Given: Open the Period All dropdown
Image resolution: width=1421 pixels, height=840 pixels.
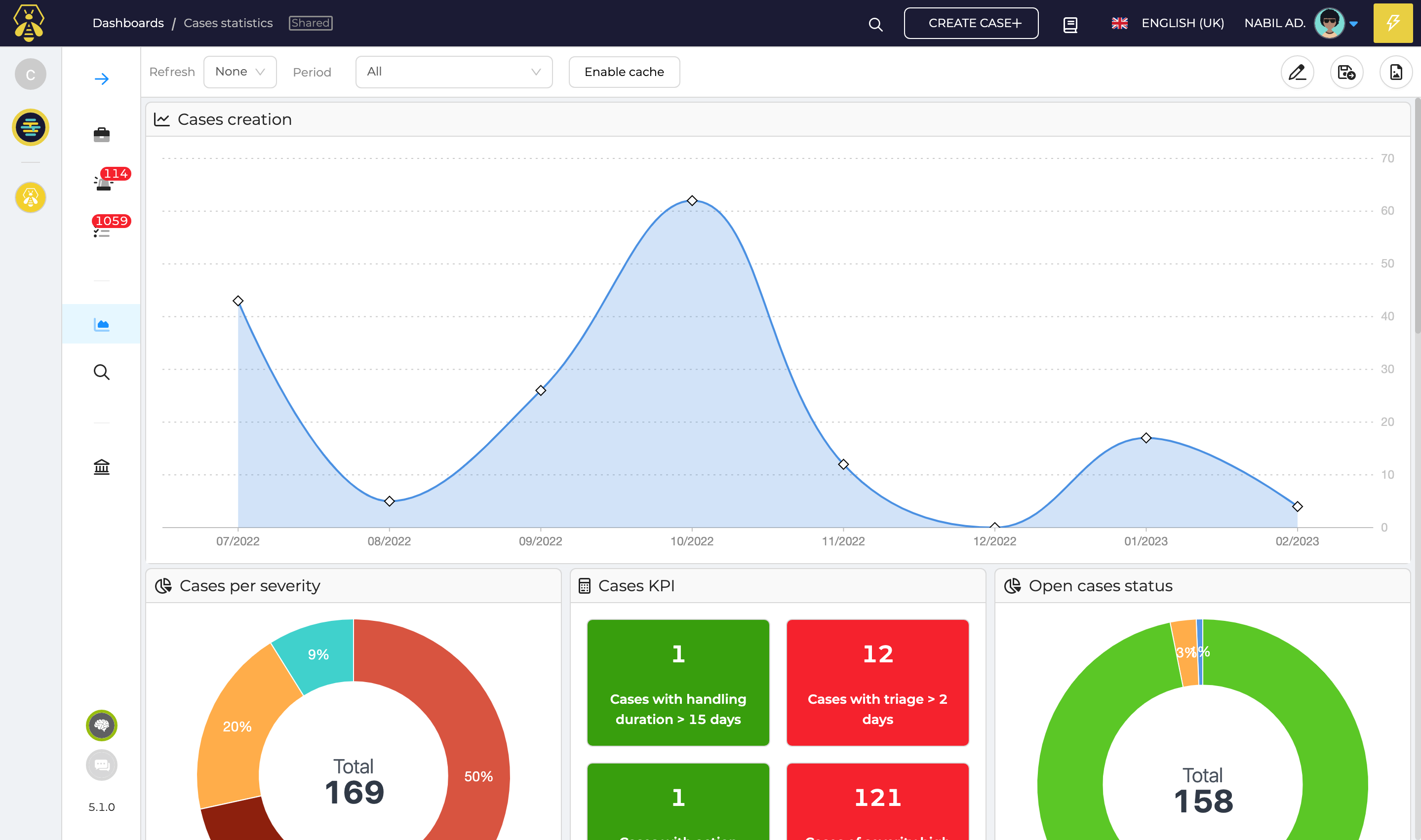Looking at the screenshot, I should [x=453, y=72].
